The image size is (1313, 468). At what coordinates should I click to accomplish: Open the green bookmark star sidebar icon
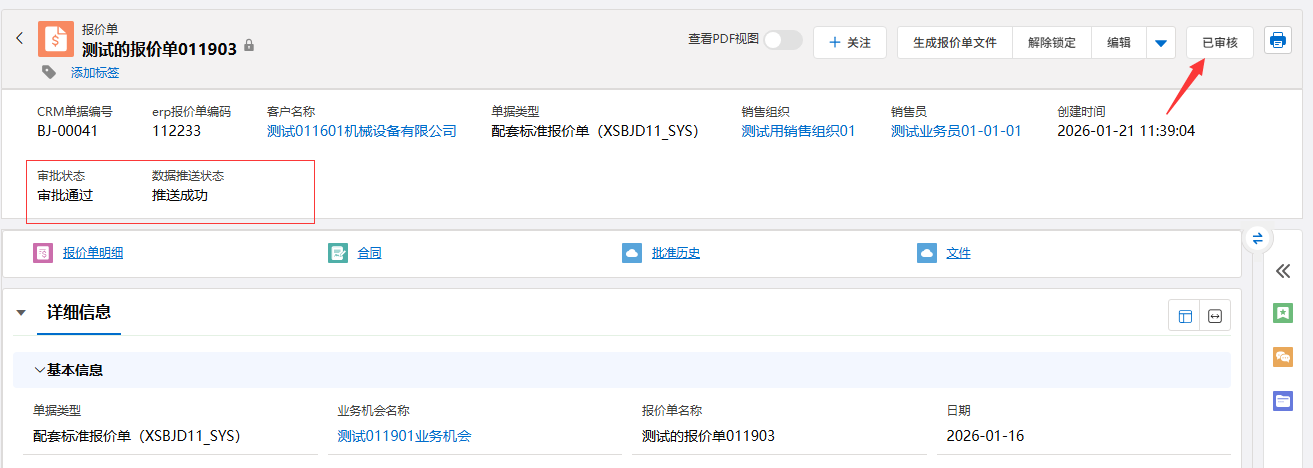[1283, 313]
